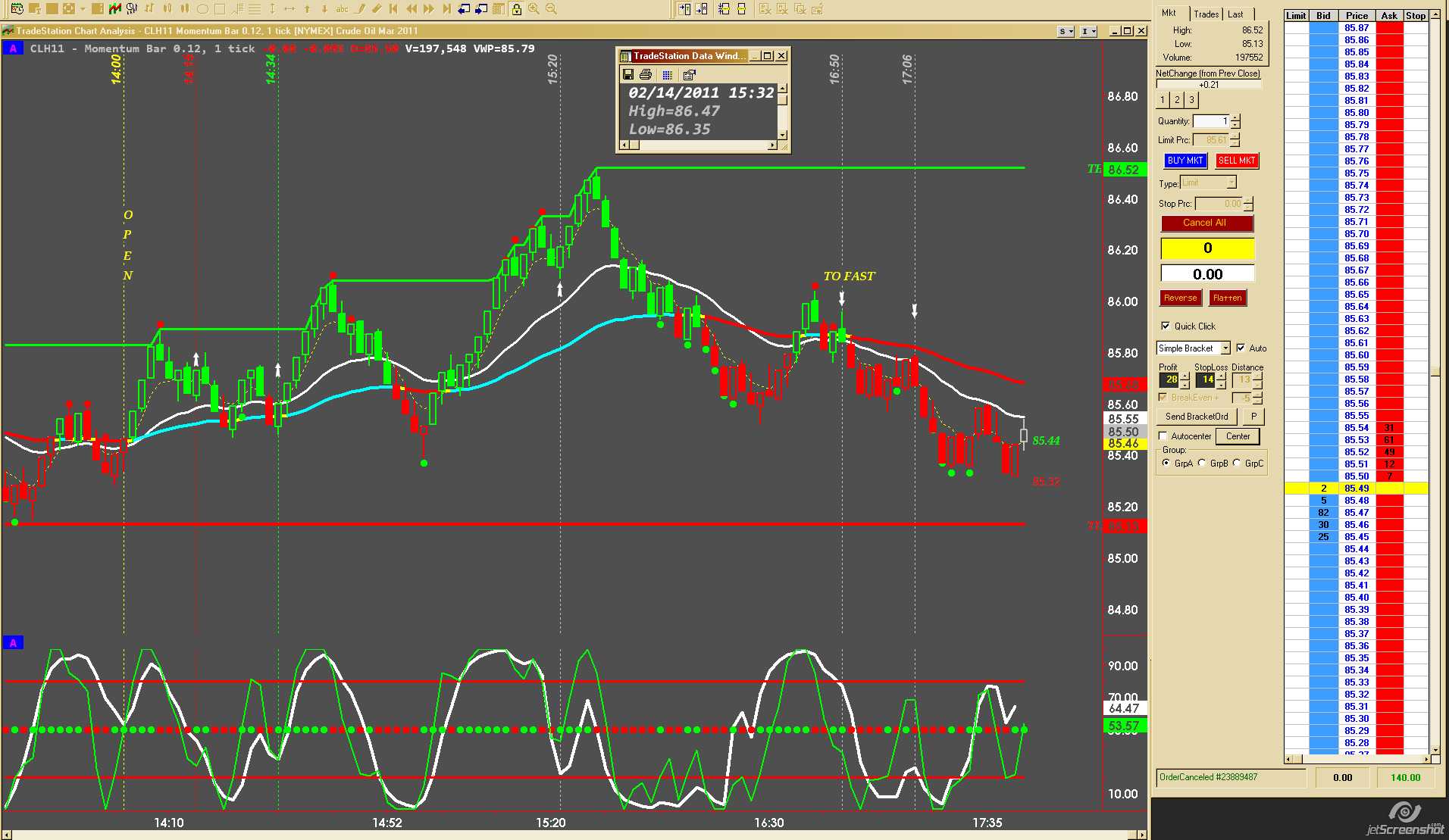
Task: Click the Profit spinner arrows
Action: 1185,379
